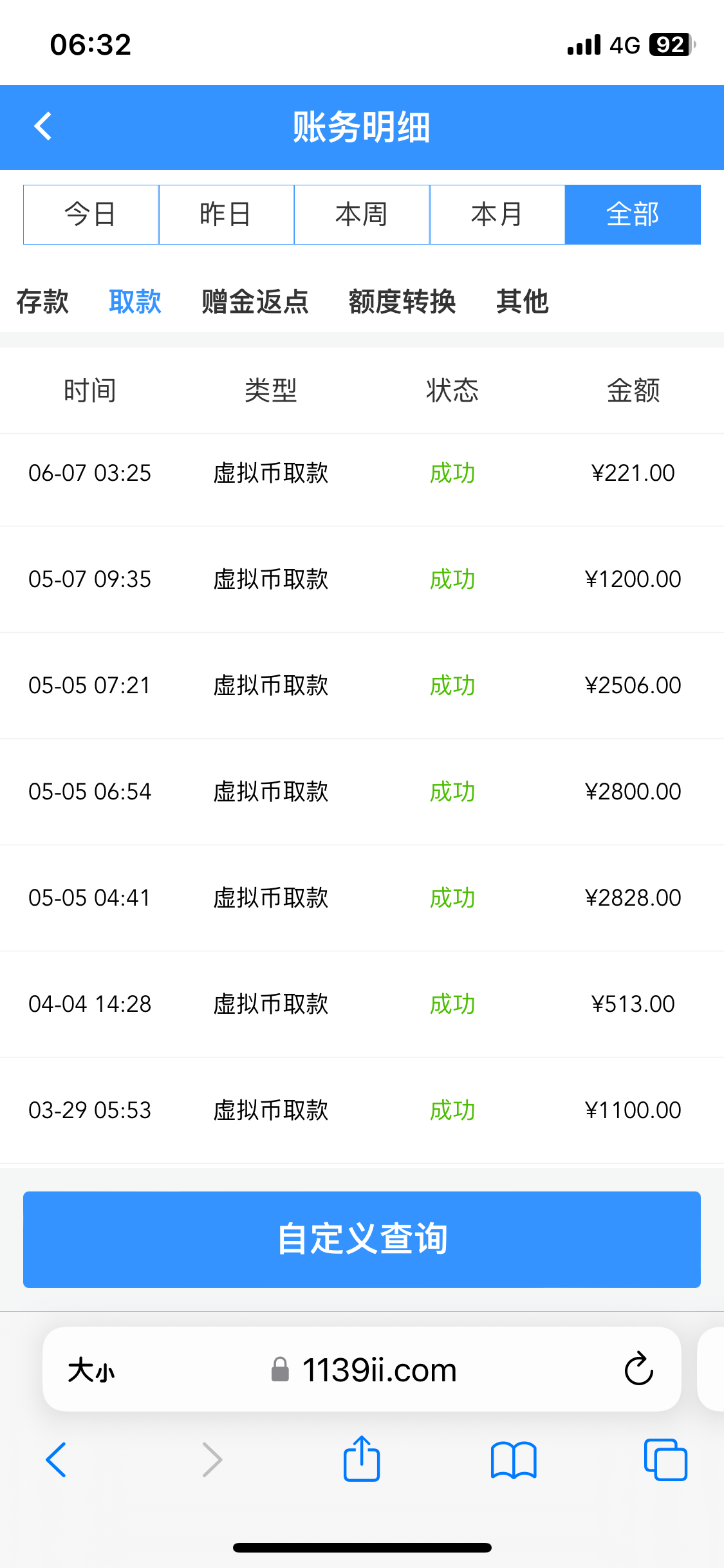724x1568 pixels.
Task: Reload the page with refresh icon
Action: click(x=638, y=1368)
